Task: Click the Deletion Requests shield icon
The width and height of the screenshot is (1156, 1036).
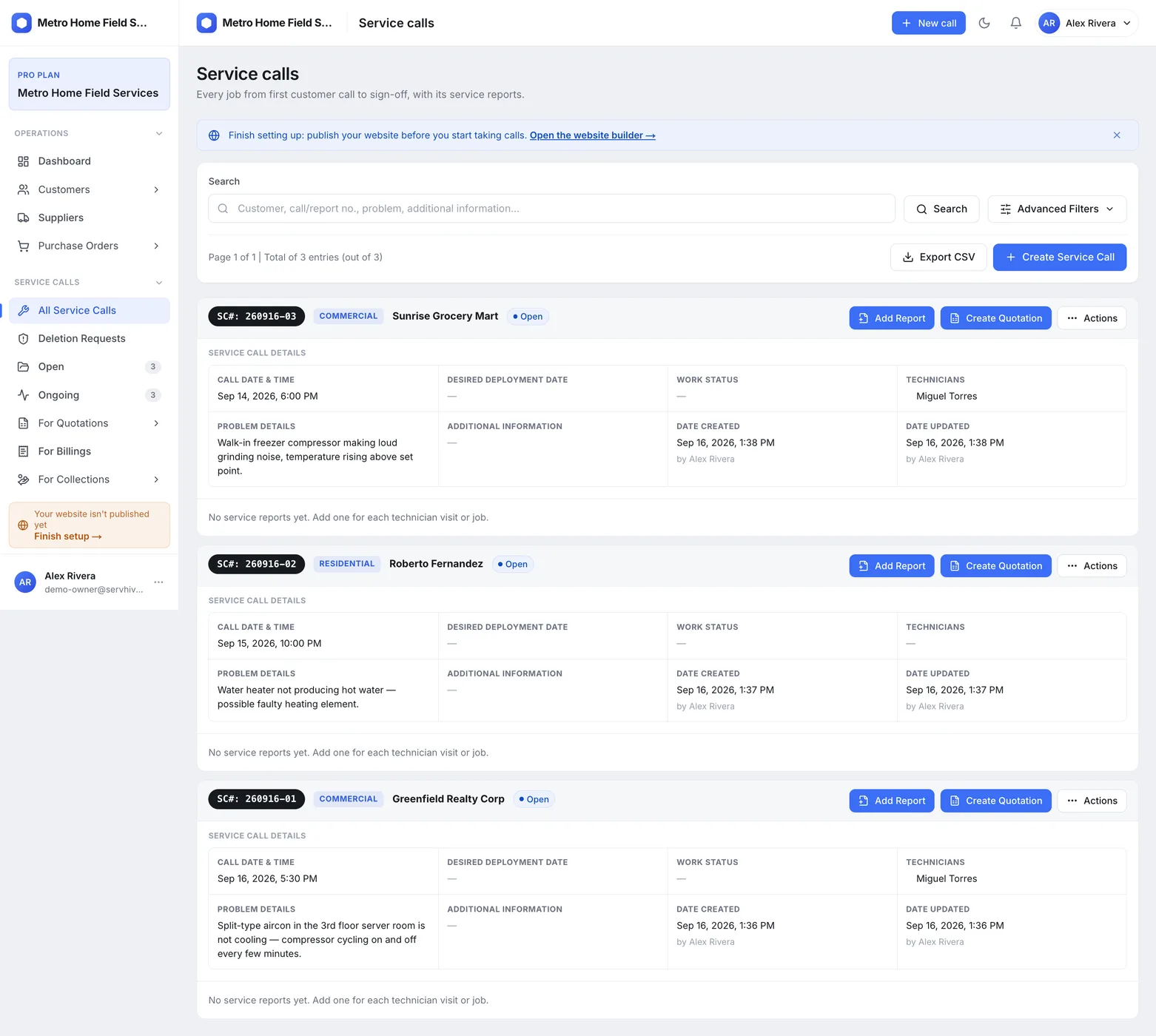Action: (24, 339)
